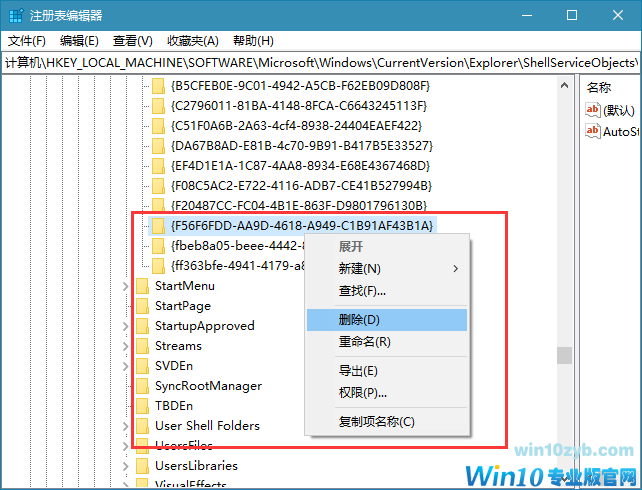The image size is (642, 490).
Task: Click the Registry Editor title bar icon
Action: pos(16,16)
